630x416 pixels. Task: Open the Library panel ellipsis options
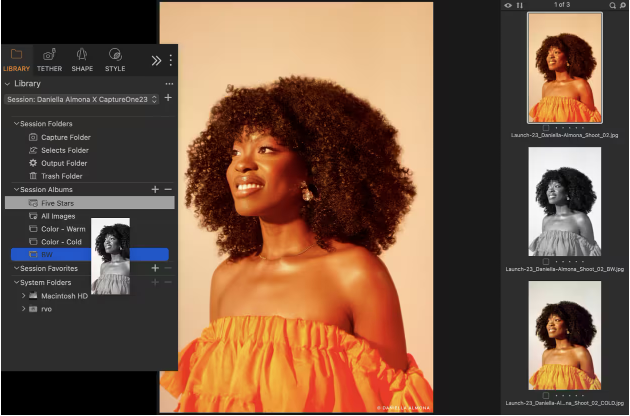point(168,84)
